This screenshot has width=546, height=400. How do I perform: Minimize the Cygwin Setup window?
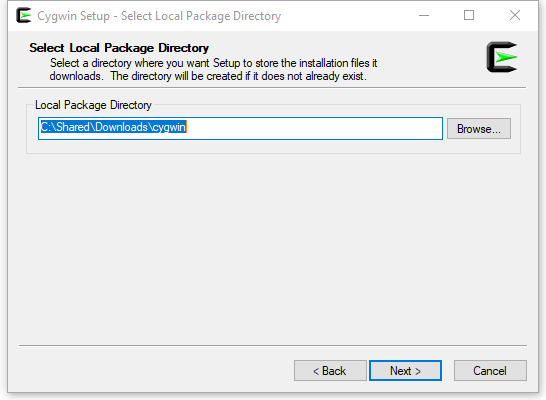[x=423, y=15]
